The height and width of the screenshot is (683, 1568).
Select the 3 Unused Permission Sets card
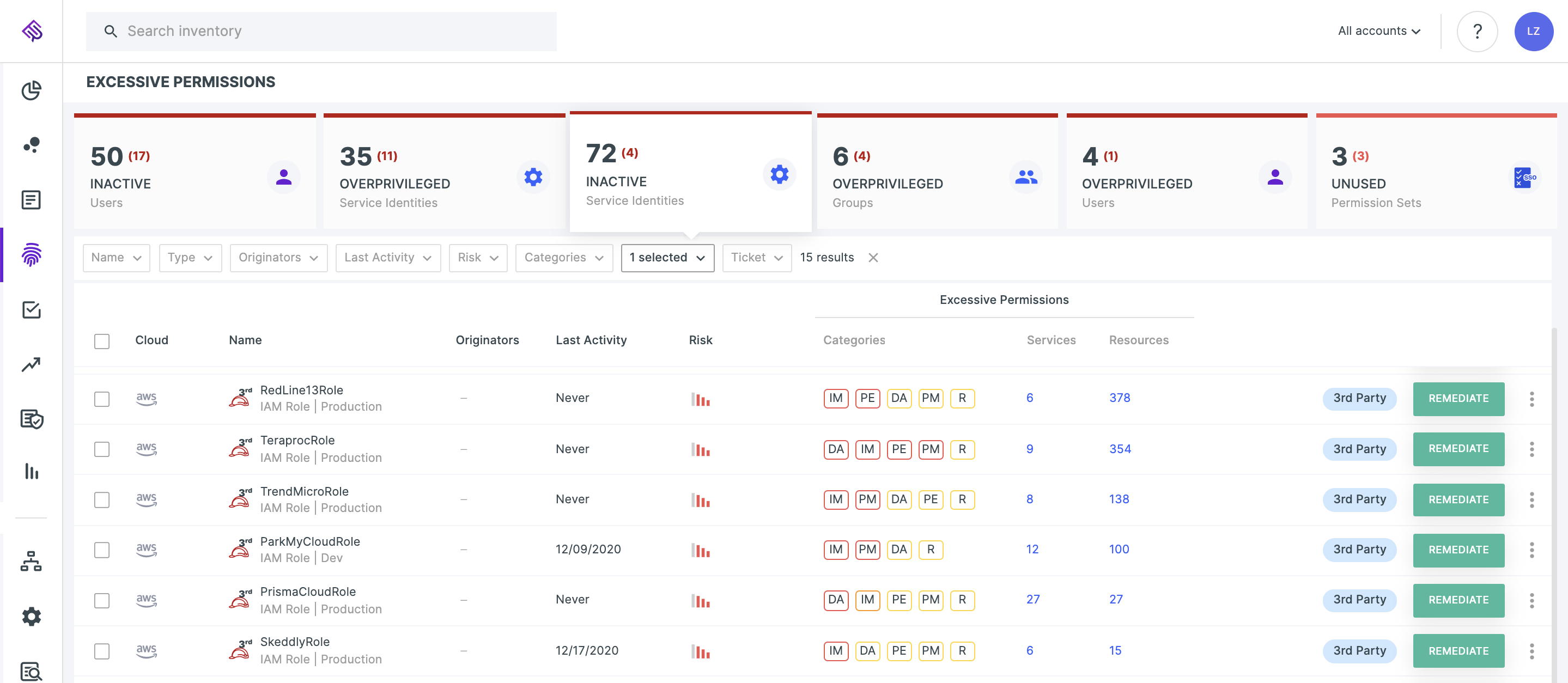point(1437,172)
